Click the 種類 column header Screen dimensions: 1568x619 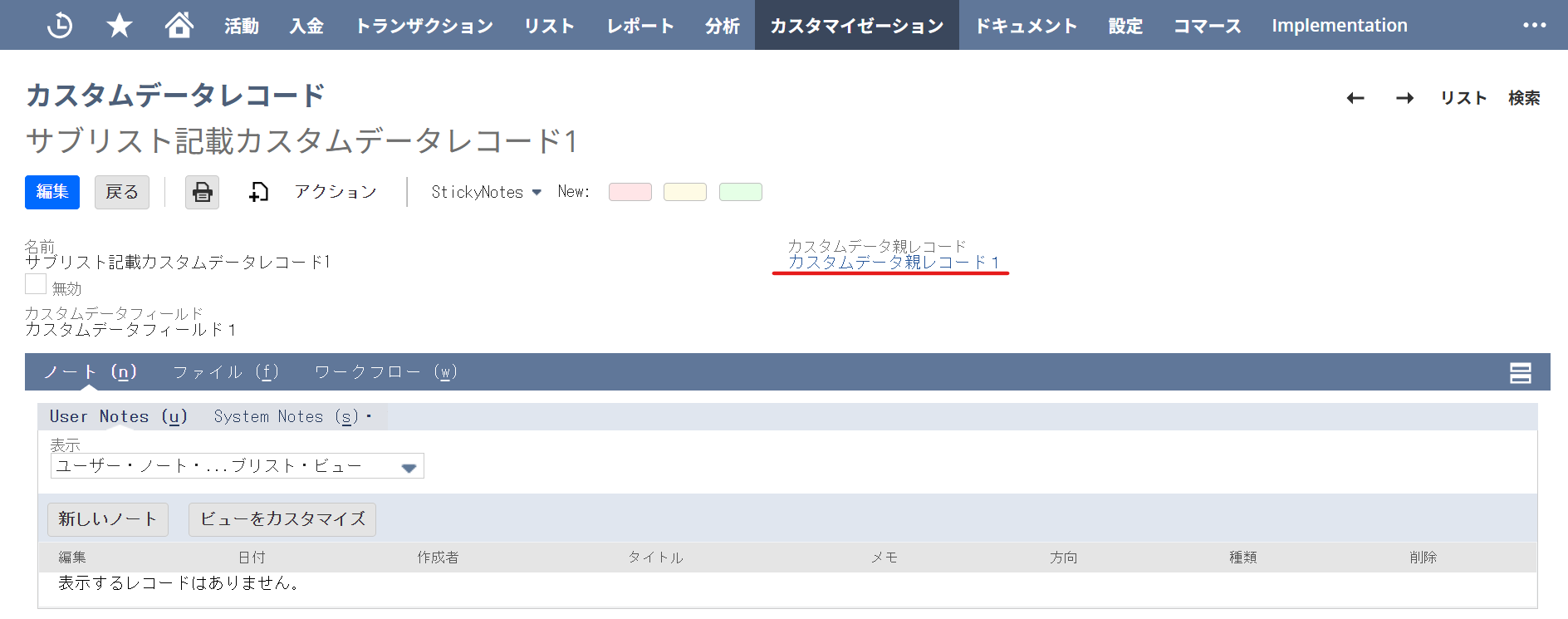click(1243, 558)
